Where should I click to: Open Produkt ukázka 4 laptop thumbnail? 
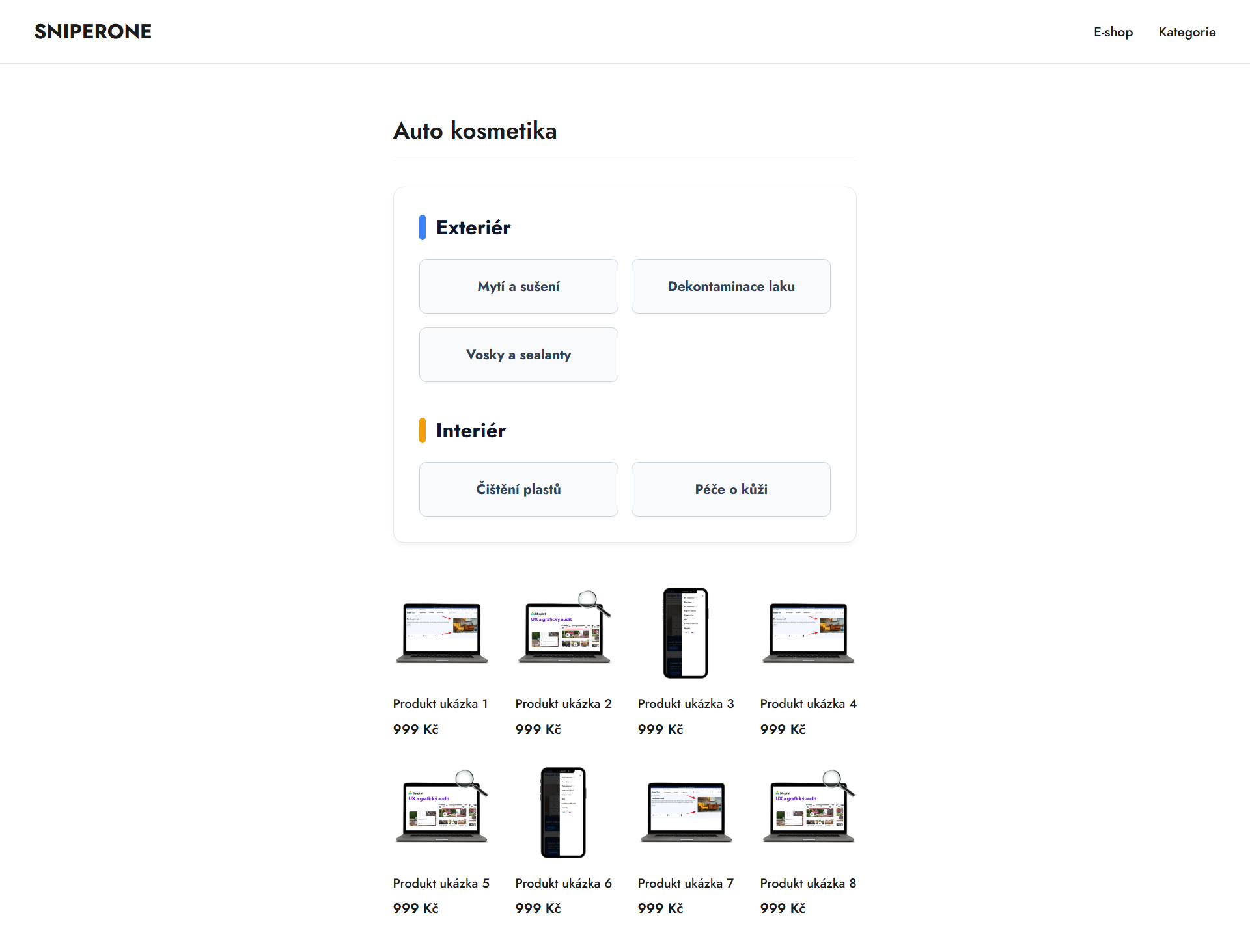coord(808,632)
